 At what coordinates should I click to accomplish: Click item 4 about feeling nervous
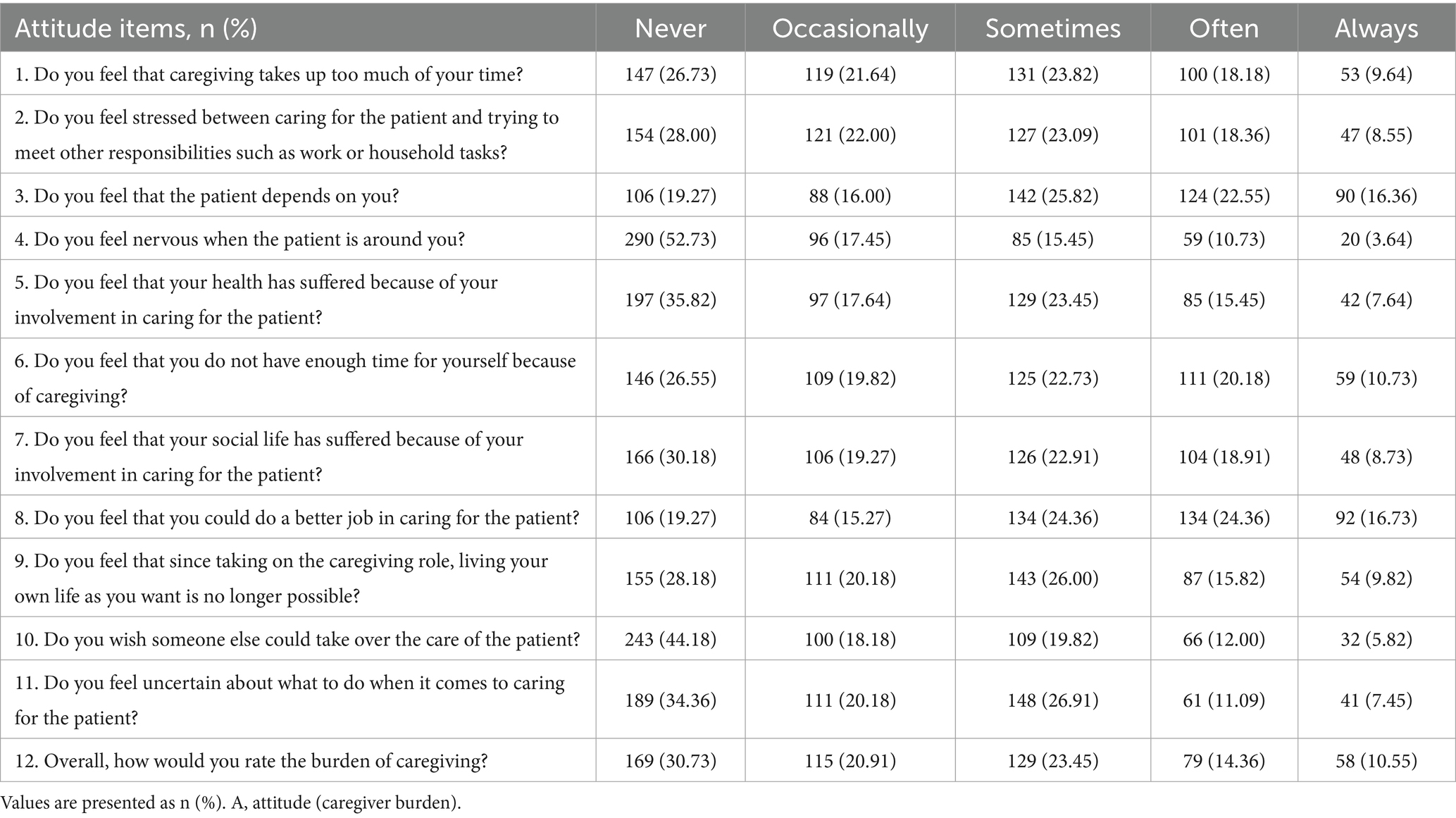pos(239,239)
